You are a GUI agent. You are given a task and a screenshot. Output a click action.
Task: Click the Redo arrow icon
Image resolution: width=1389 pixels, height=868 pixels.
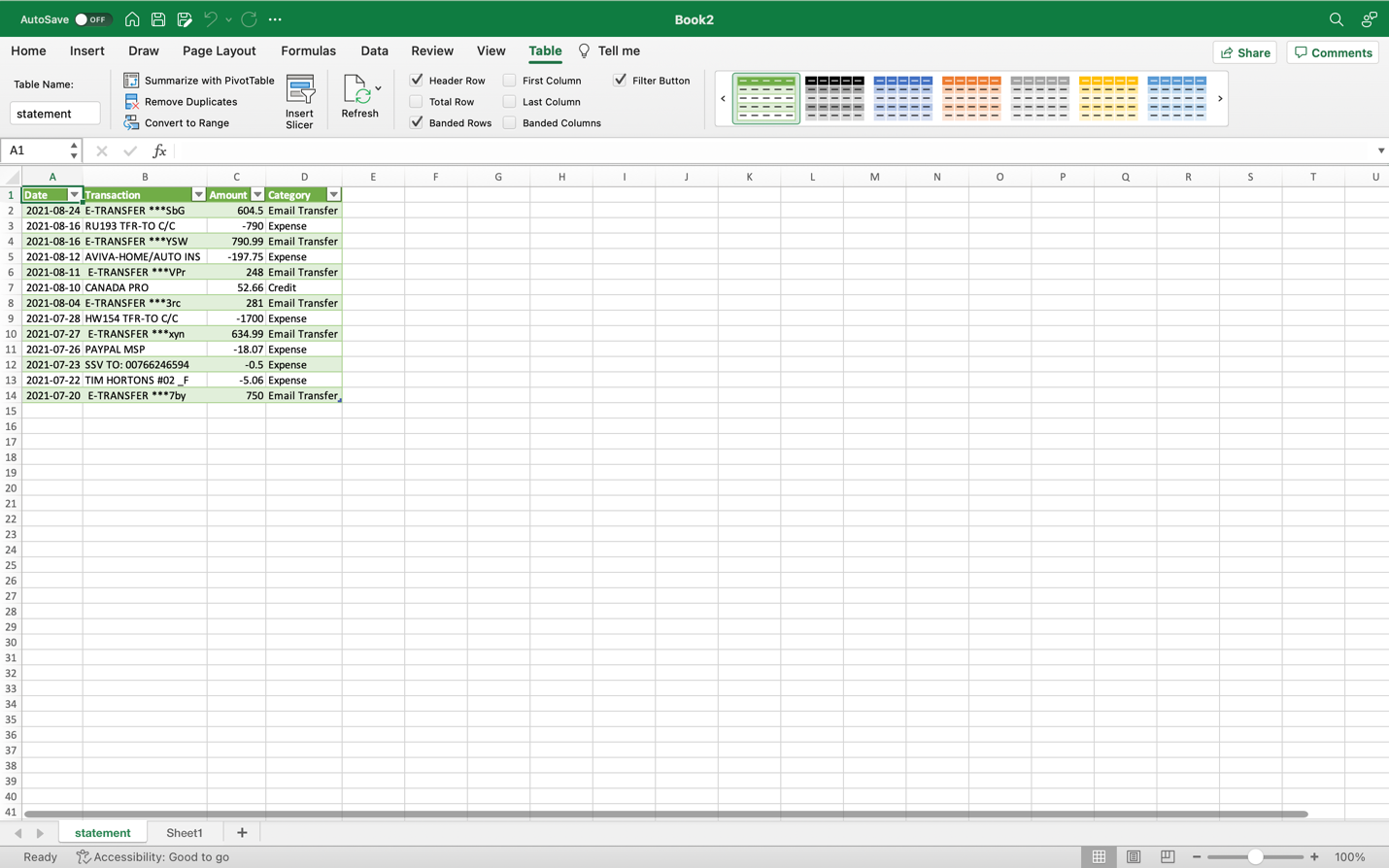(x=250, y=19)
